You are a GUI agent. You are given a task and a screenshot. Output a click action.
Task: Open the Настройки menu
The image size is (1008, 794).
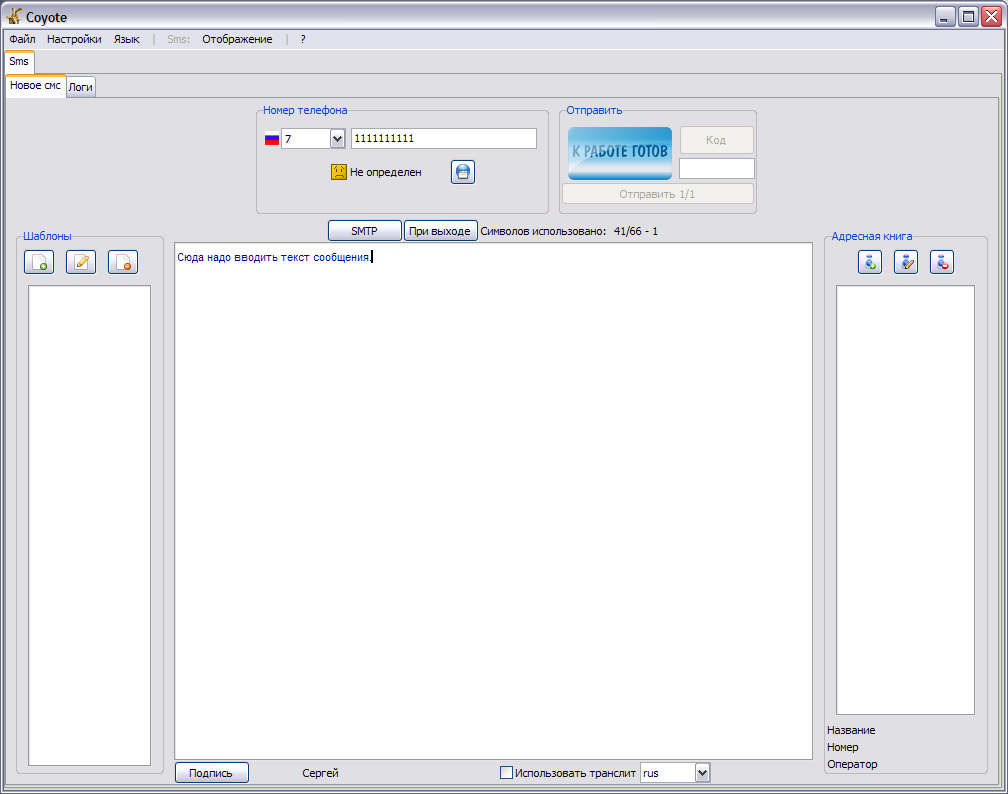[x=74, y=39]
